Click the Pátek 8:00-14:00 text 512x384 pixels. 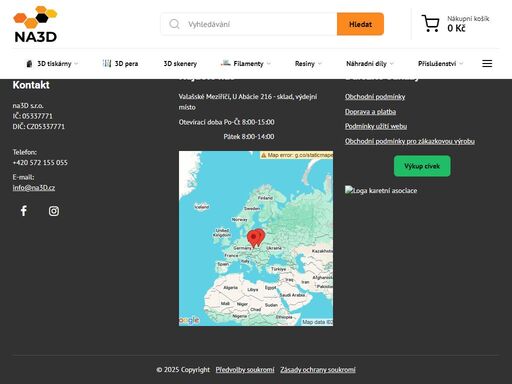pyautogui.click(x=249, y=137)
